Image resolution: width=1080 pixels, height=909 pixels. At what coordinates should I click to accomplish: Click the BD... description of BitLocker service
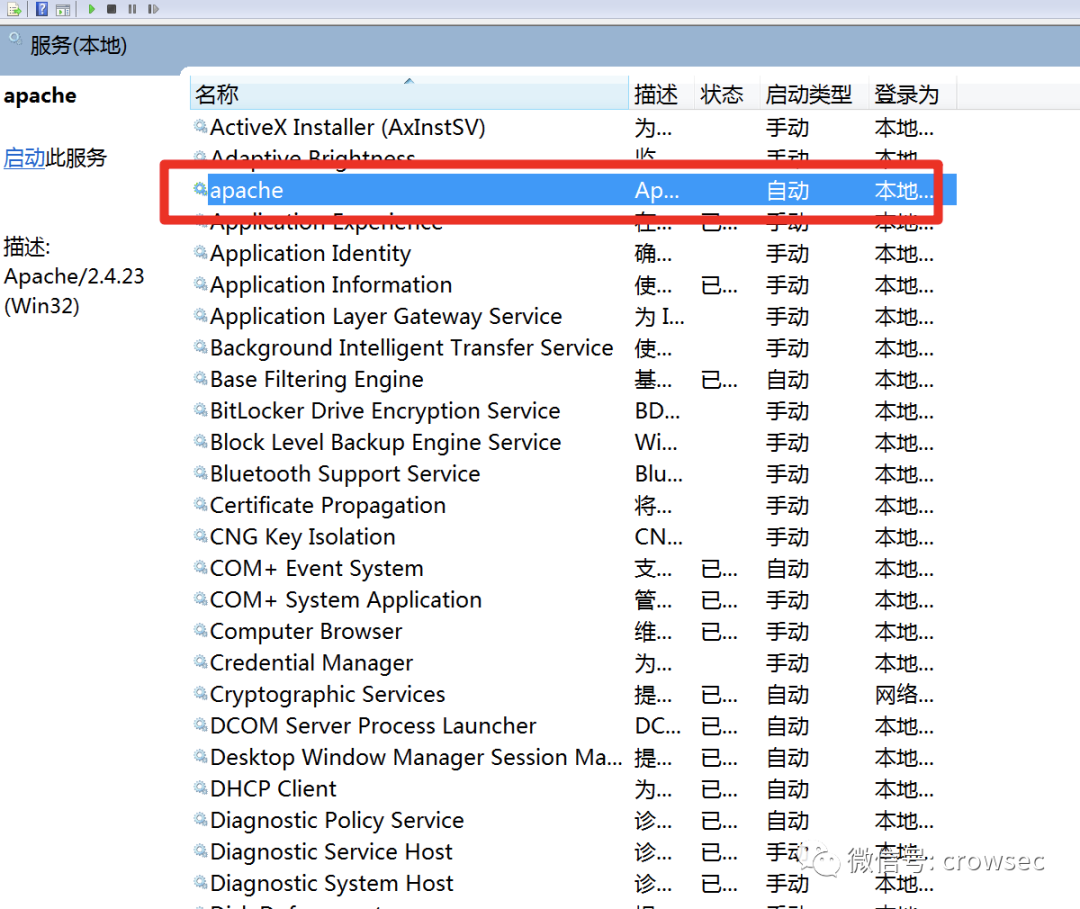click(657, 411)
